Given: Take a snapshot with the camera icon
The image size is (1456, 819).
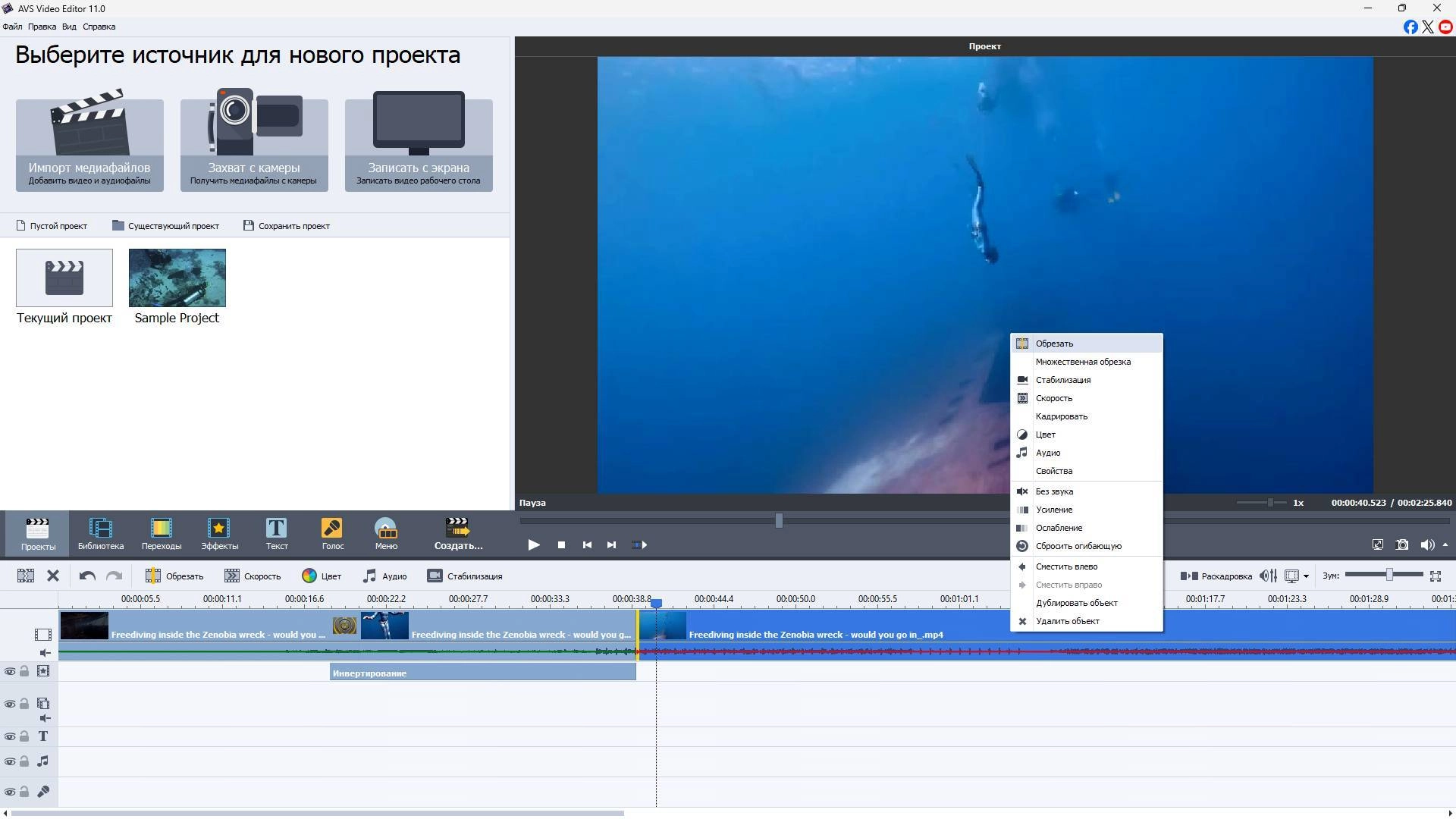Looking at the screenshot, I should coord(1402,544).
